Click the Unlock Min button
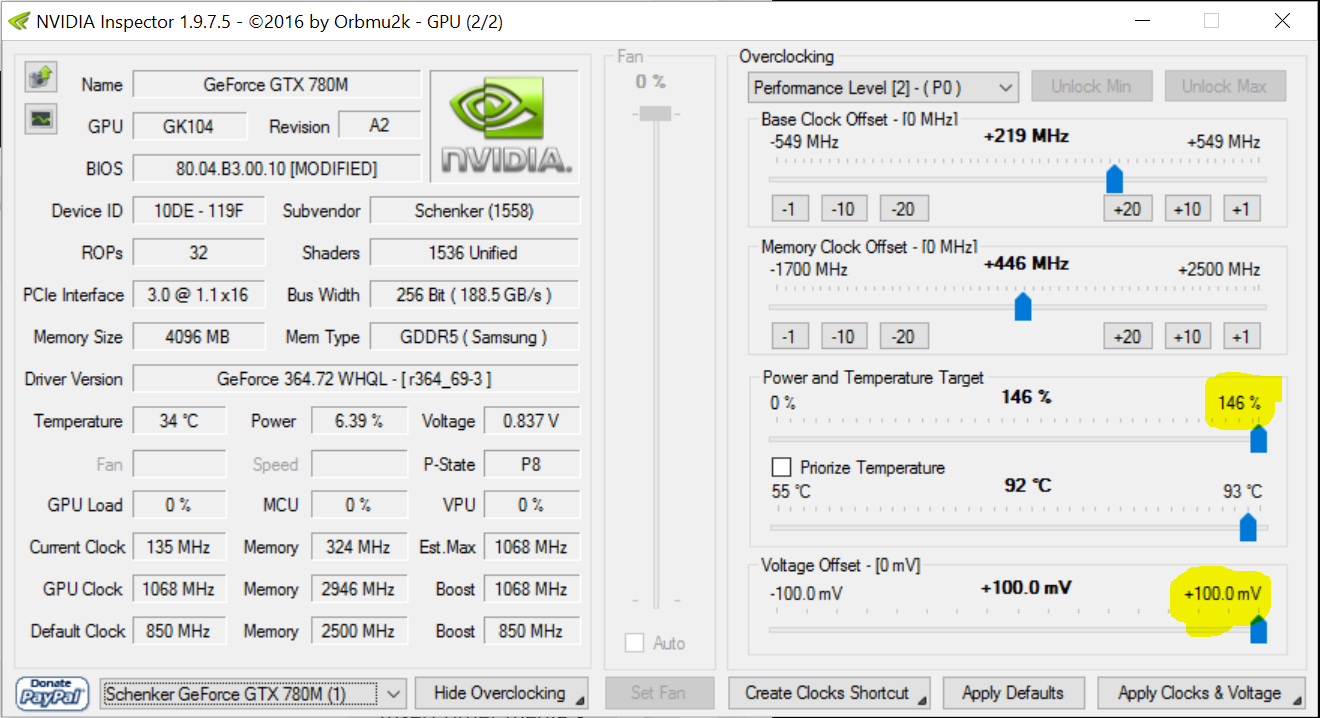The image size is (1320, 718). [1092, 86]
